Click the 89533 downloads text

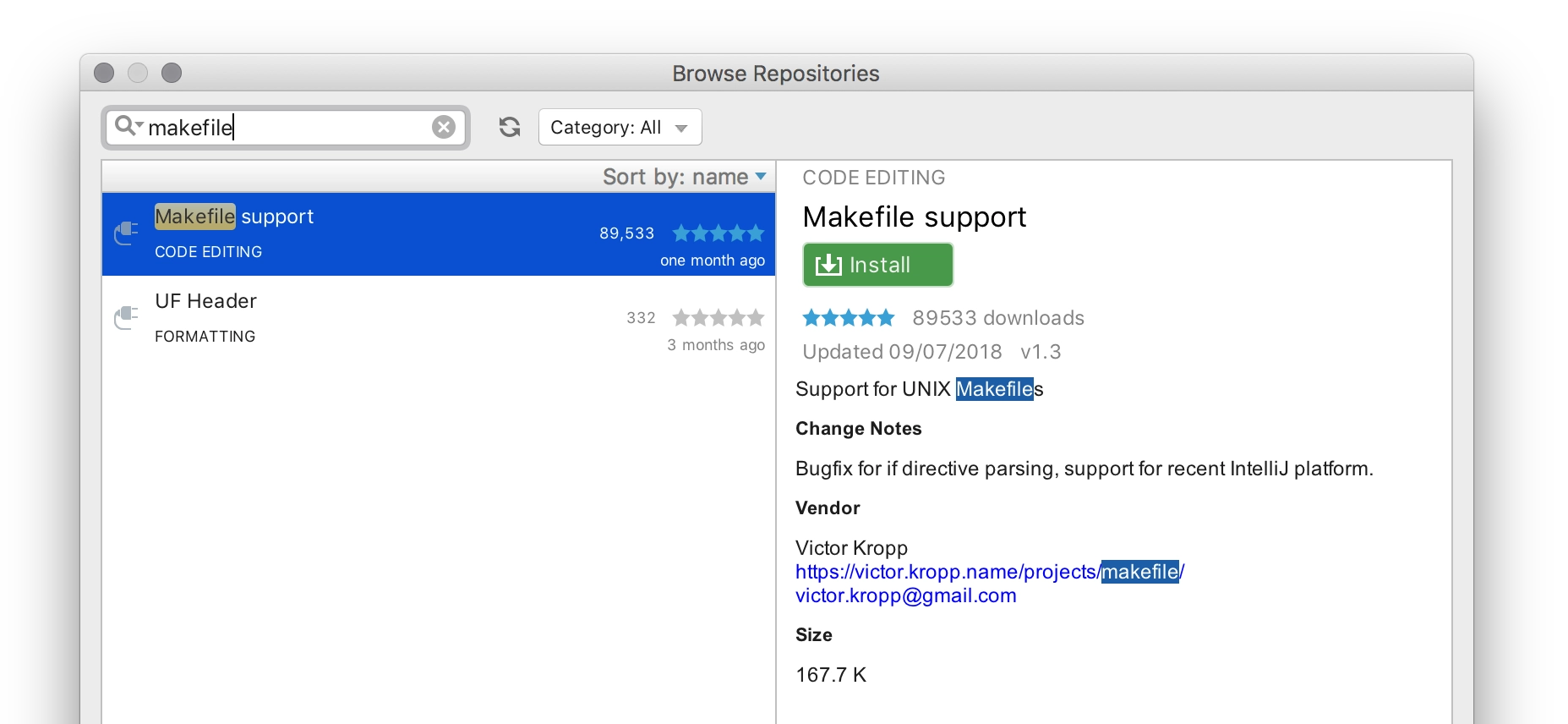998,318
